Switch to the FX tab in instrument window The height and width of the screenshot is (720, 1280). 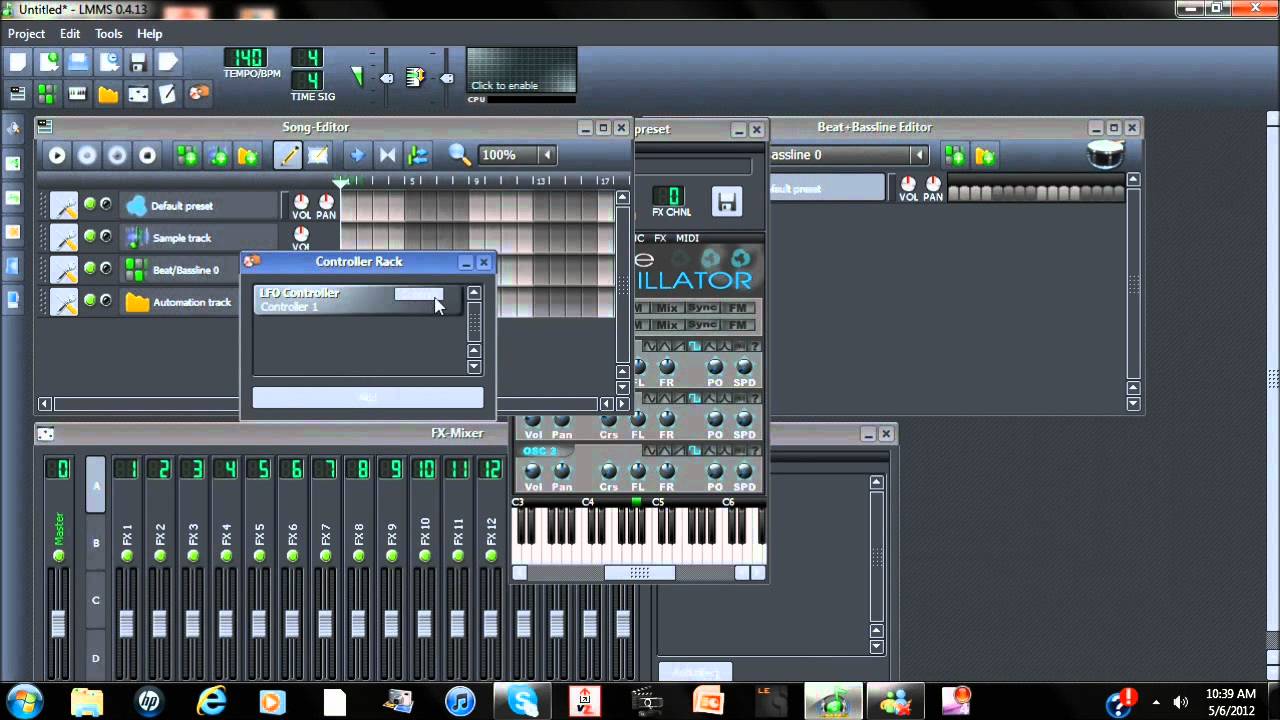660,238
